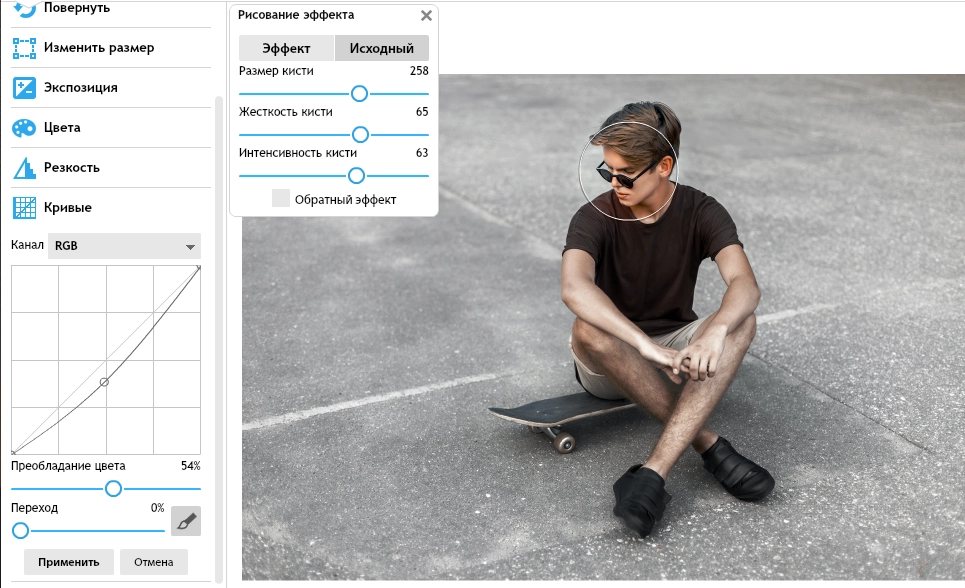965x588 pixels.
Task: Click the eyedropper brush icon near Переход
Action: coord(186,521)
